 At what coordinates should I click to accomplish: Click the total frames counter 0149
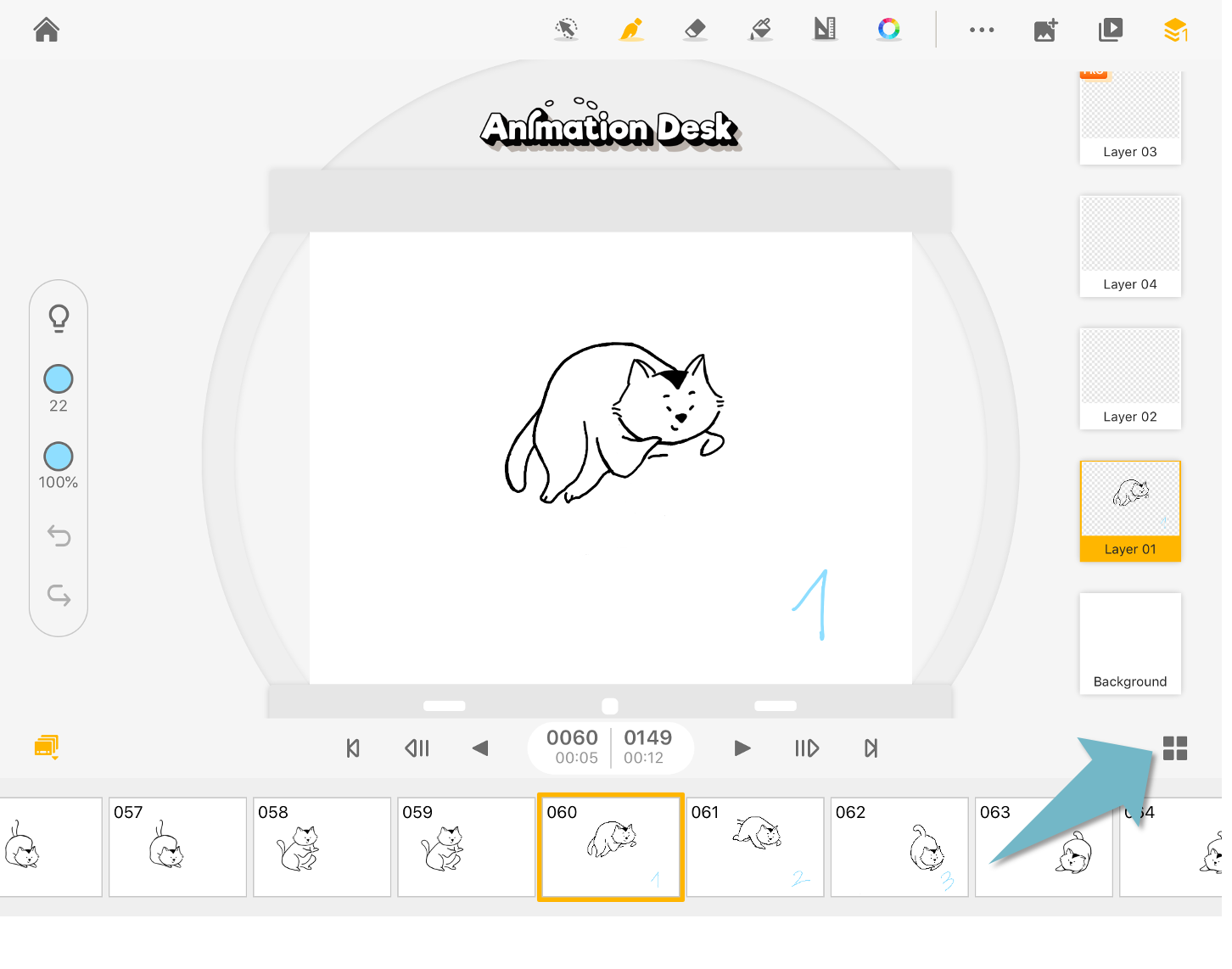coord(648,738)
